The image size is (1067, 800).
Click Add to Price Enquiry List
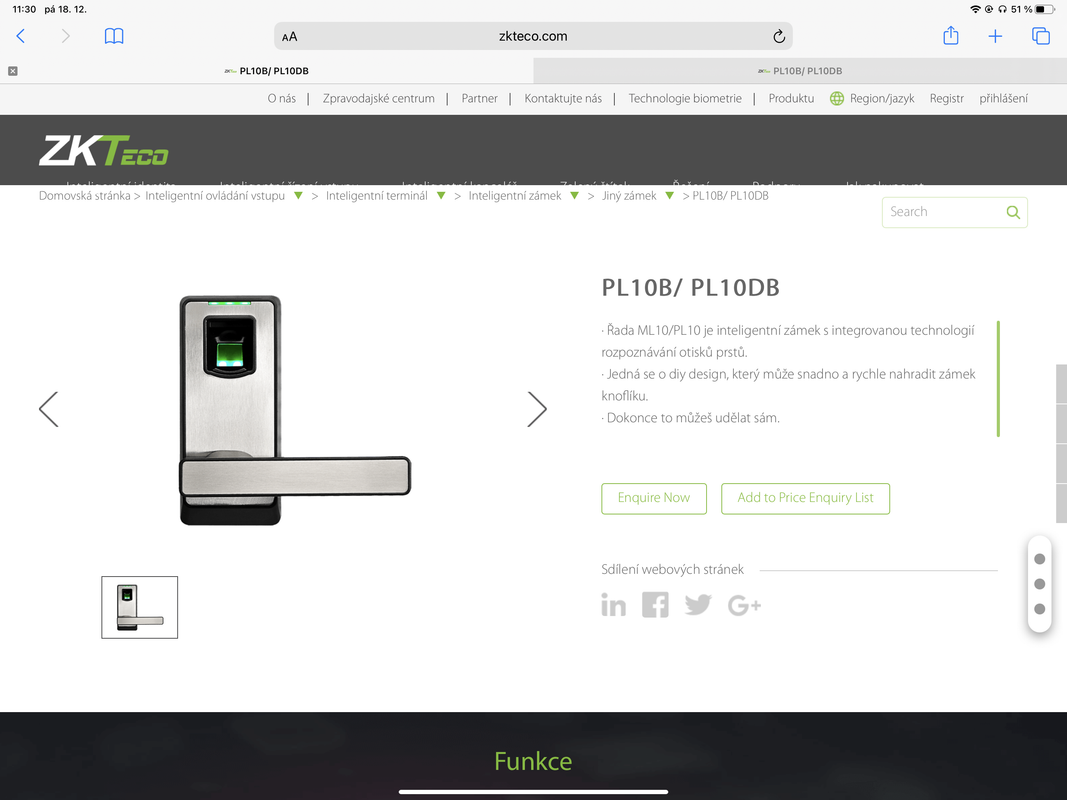click(805, 499)
